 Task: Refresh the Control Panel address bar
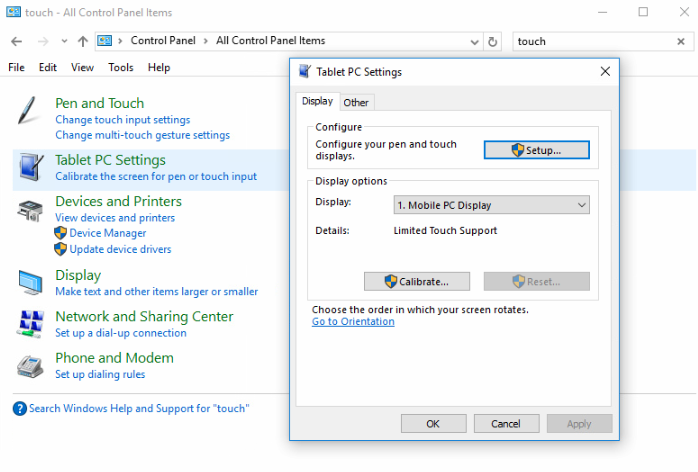tap(492, 42)
